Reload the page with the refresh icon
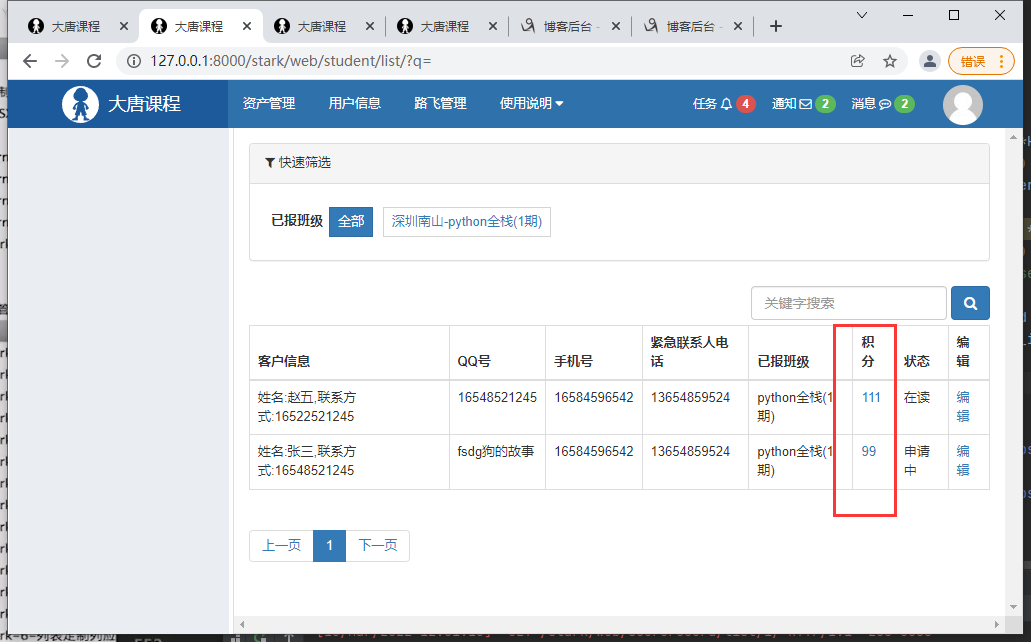Screen dimensions: 1031x642 click(x=94, y=61)
